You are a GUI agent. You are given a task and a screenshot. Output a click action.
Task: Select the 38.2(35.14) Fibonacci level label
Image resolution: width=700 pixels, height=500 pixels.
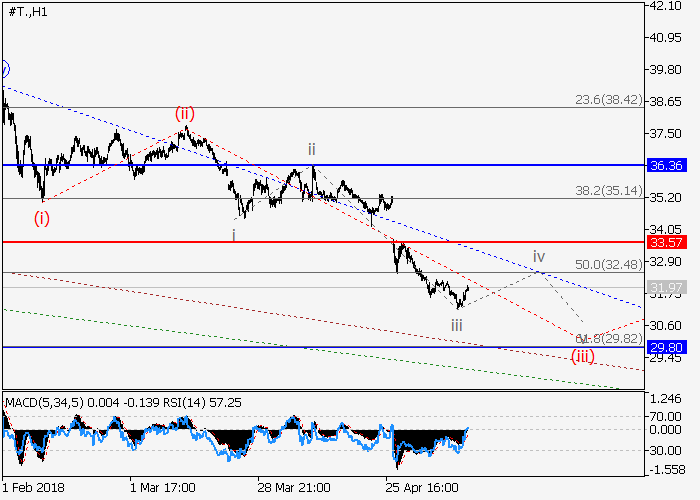[x=601, y=190]
